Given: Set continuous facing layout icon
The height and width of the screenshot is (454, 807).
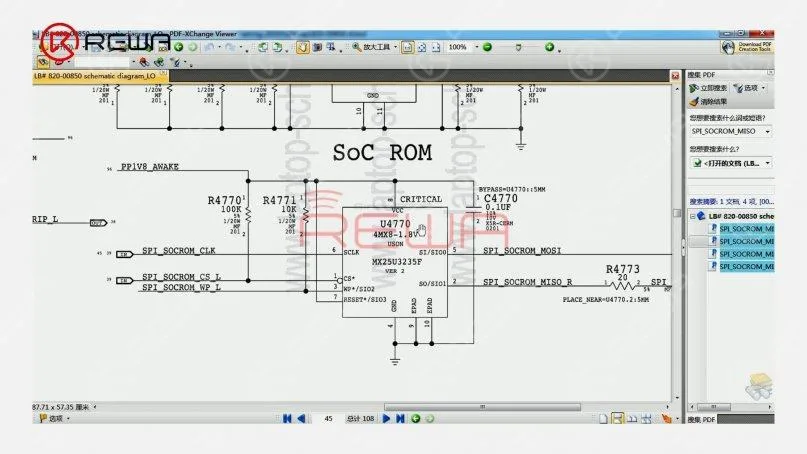Looking at the screenshot, I should coord(646,419).
